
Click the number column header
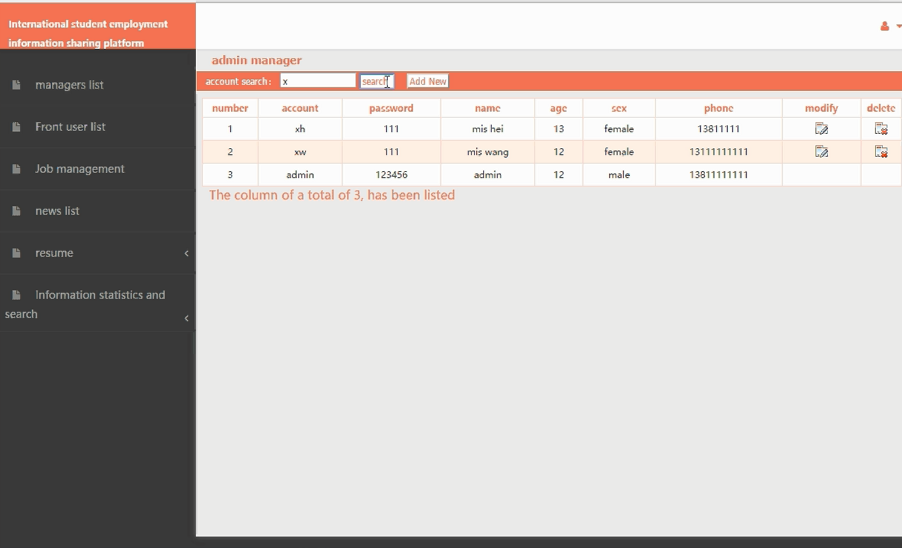coord(230,108)
